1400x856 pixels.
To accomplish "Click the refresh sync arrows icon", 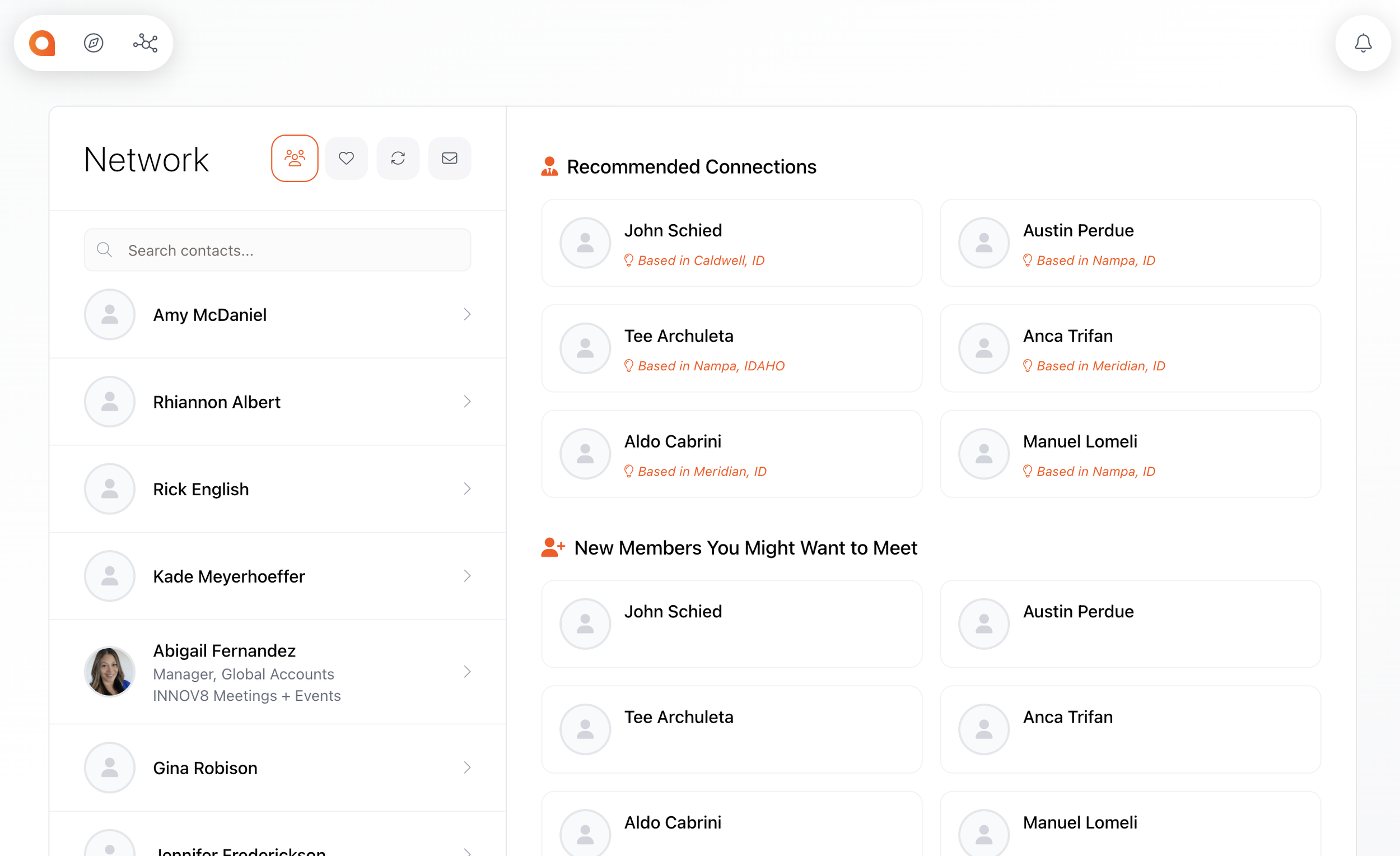I will point(398,158).
